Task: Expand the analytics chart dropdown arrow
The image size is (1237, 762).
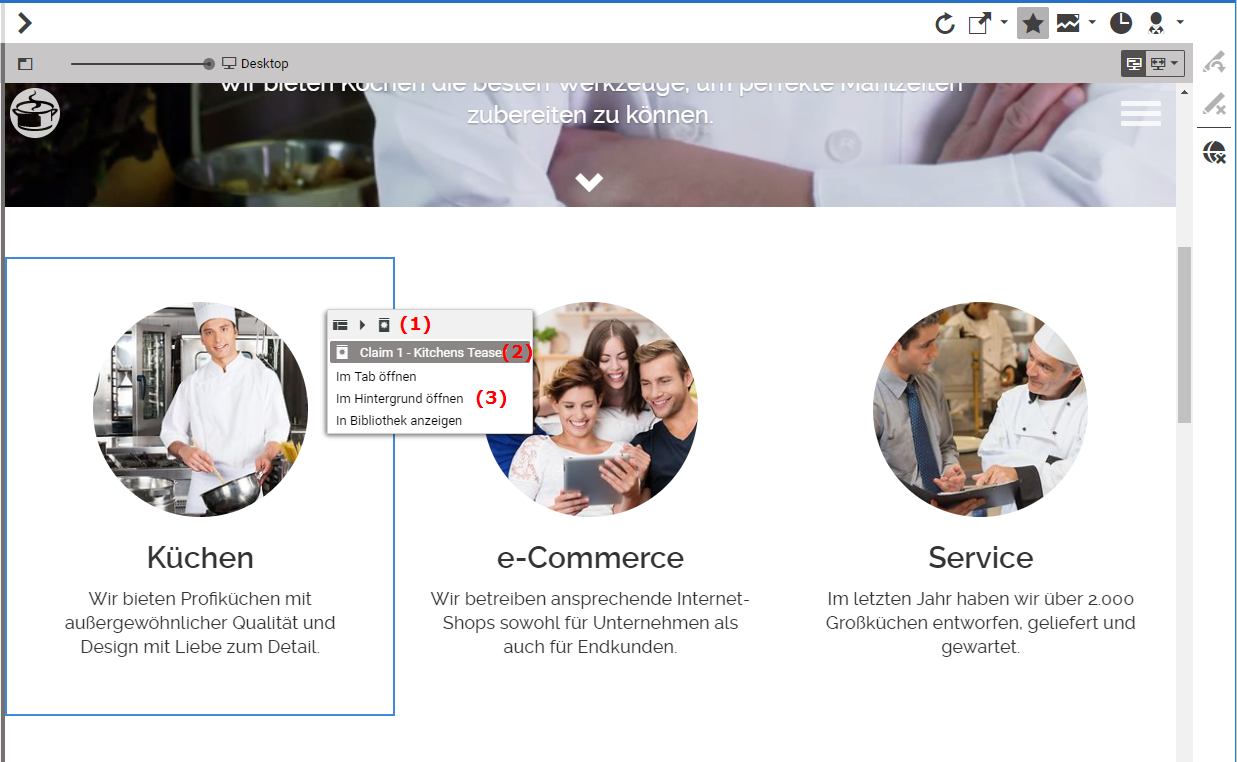Action: coord(1092,23)
